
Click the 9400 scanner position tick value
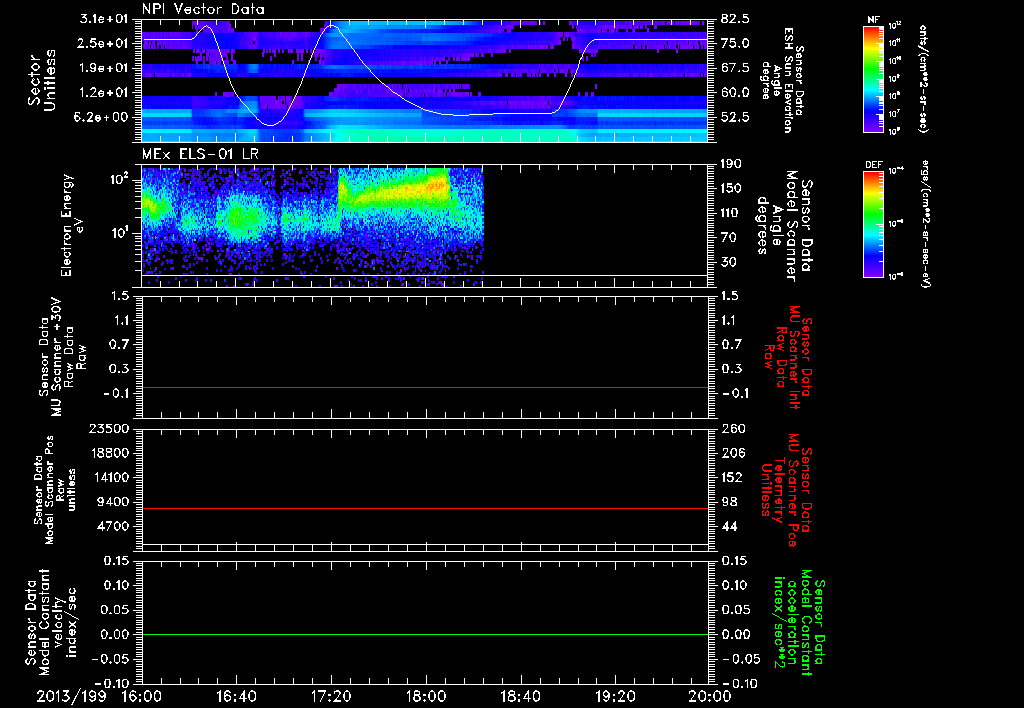[x=113, y=502]
